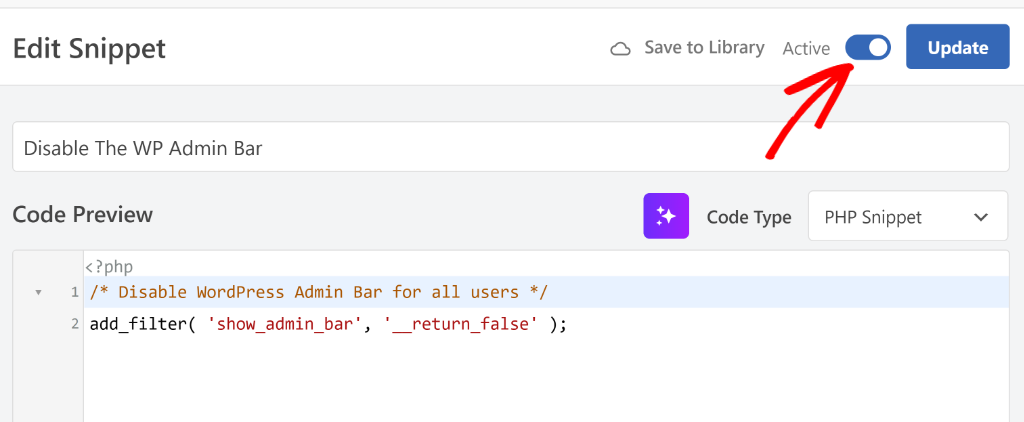1024x422 pixels.
Task: Open the PHP Snippet code type dropdown
Action: click(906, 217)
